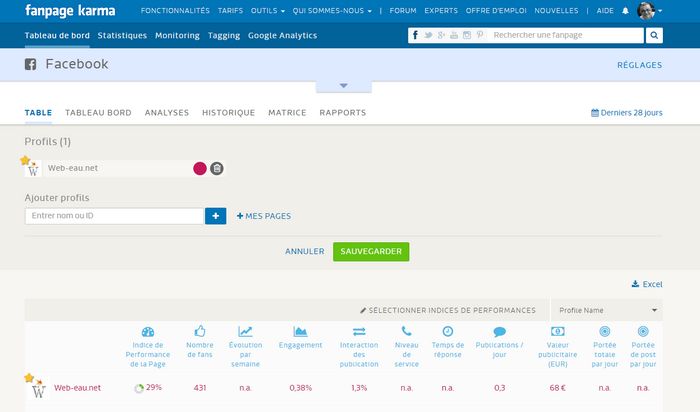The height and width of the screenshot is (412, 700).
Task: Go to Tableau de bord
Action: pyautogui.click(x=57, y=35)
